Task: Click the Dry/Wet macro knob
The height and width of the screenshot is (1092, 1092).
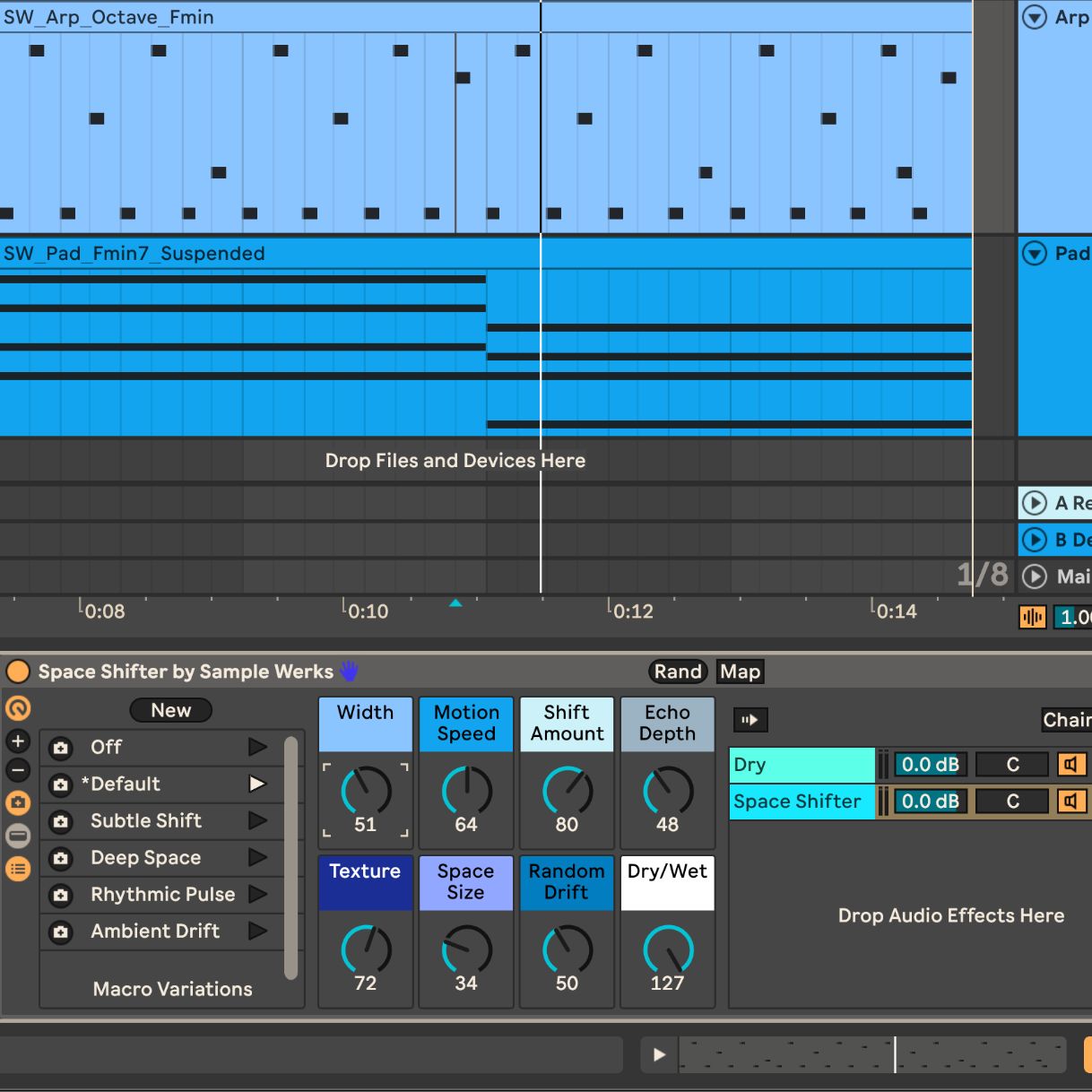Action: pyautogui.click(x=667, y=949)
